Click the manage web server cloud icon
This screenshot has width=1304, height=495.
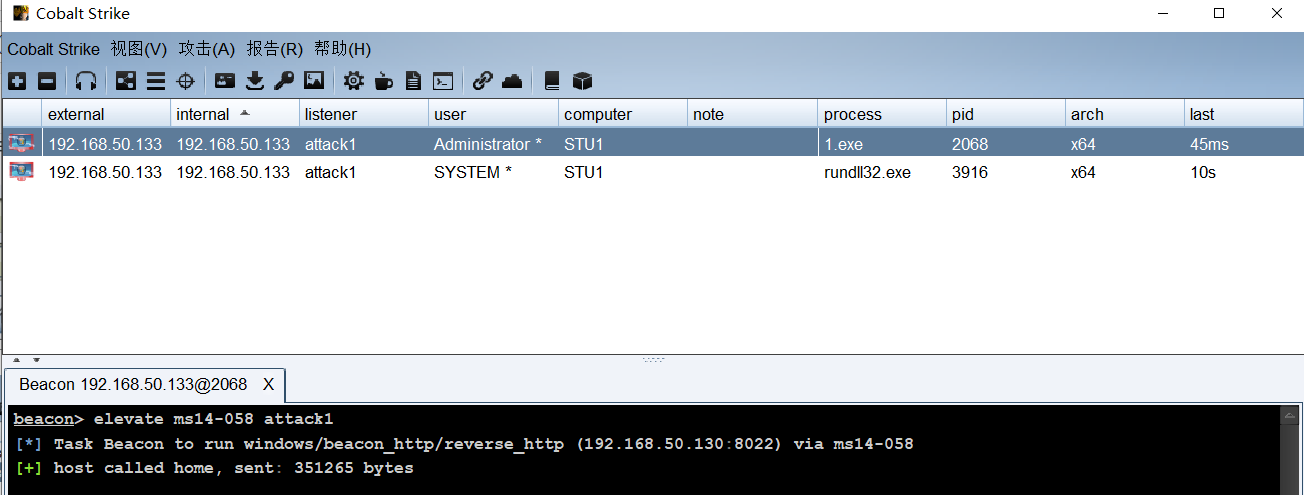pos(512,81)
